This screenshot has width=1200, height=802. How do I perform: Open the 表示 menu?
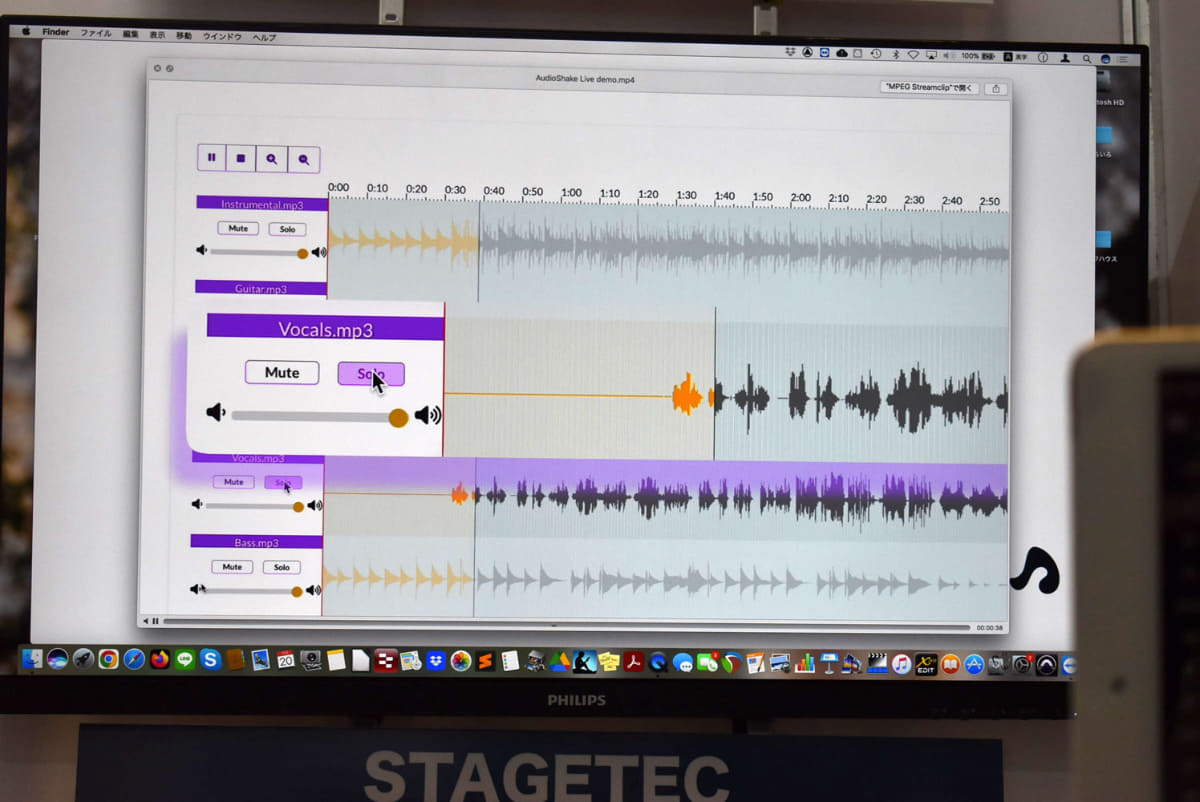pyautogui.click(x=158, y=35)
